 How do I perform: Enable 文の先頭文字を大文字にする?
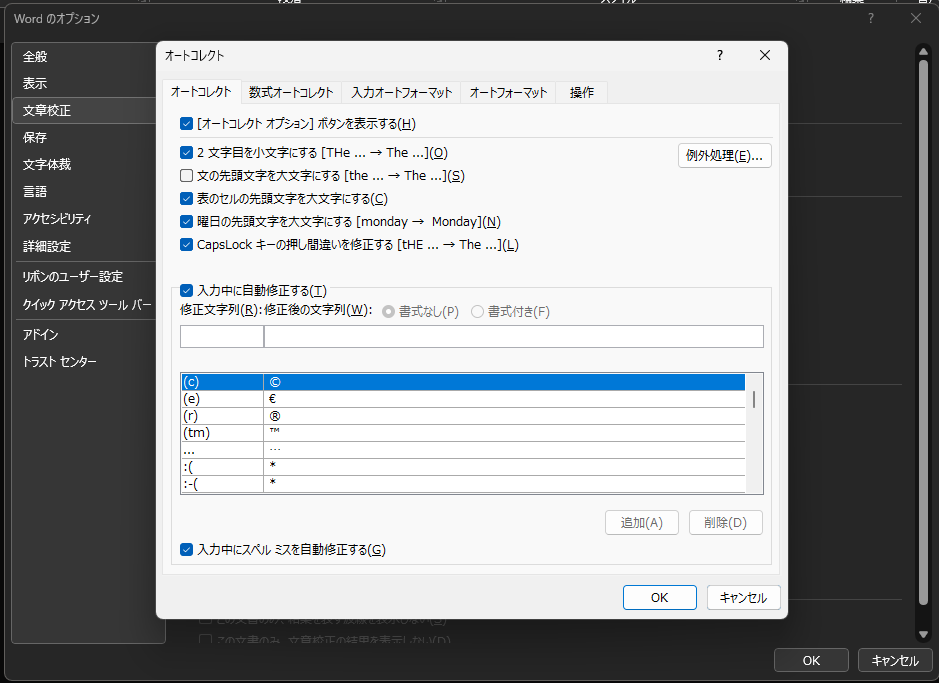(184, 175)
